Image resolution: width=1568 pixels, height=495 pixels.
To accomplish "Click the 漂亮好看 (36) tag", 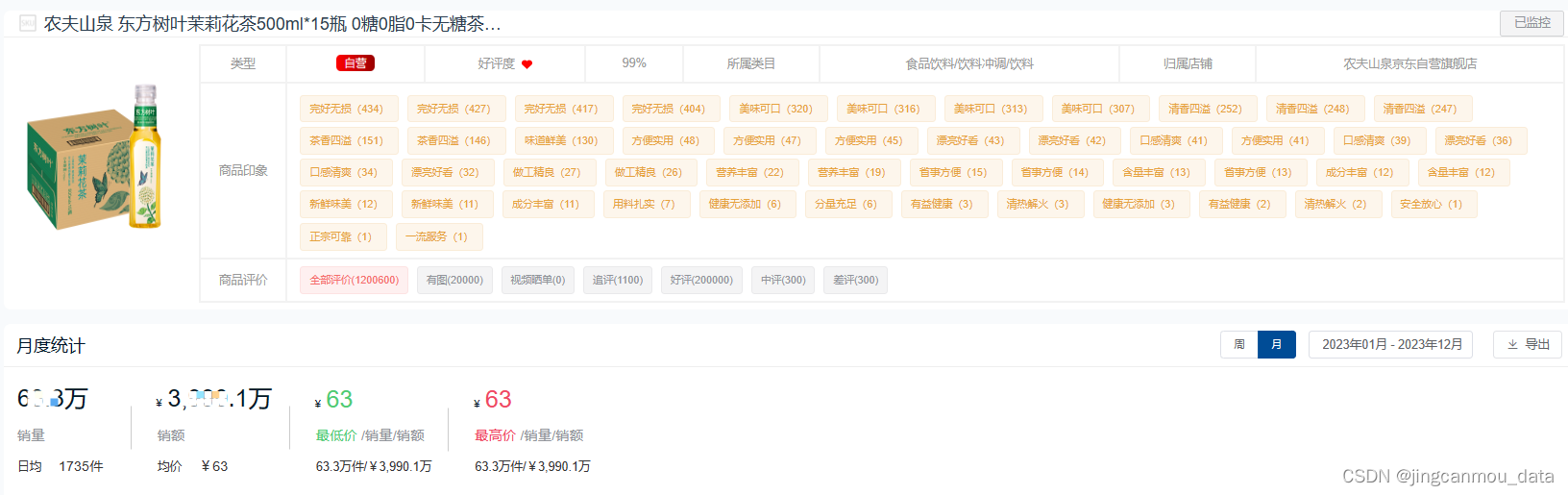I will pos(1480,140).
